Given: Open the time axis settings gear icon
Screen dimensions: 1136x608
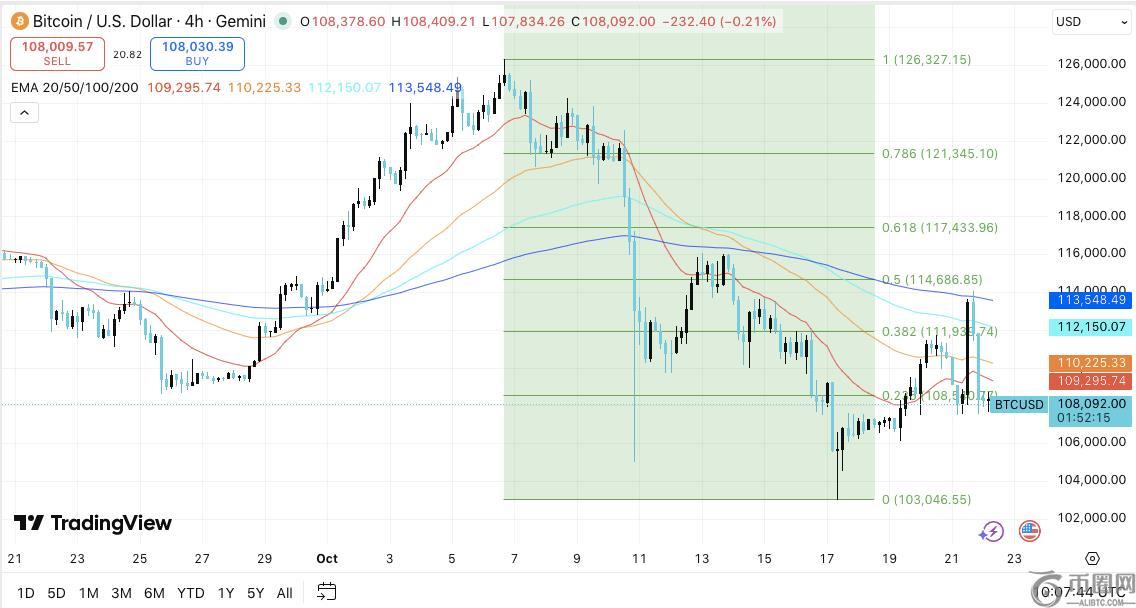Looking at the screenshot, I should 1092,559.
